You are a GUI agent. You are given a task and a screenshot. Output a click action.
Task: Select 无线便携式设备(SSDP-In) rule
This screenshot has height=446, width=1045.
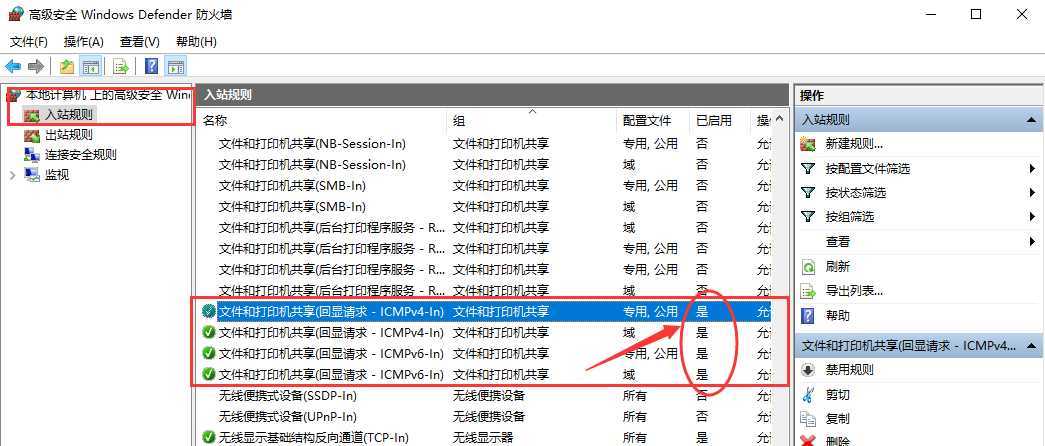tap(486, 395)
